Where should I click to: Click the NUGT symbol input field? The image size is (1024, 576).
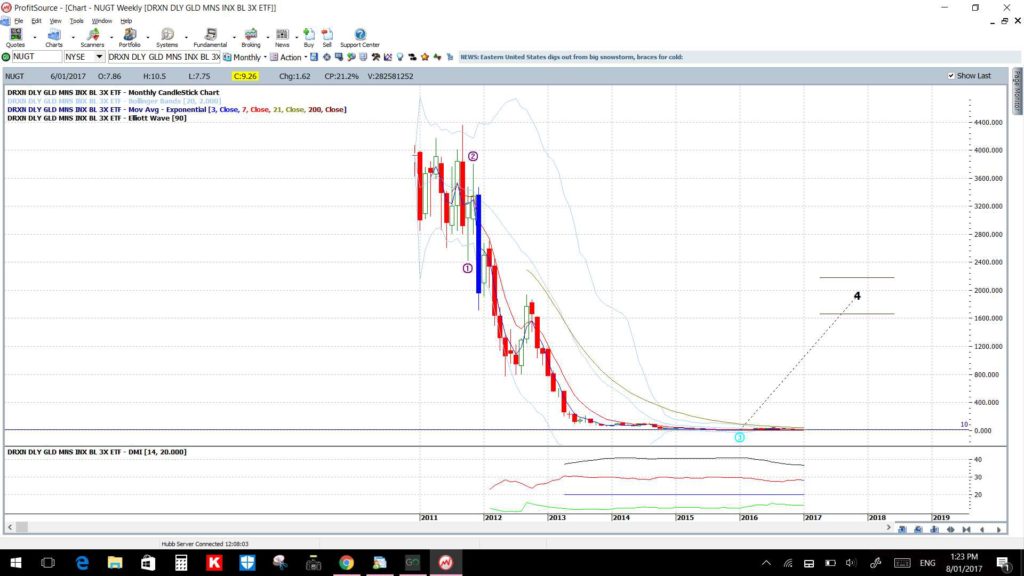[37, 57]
